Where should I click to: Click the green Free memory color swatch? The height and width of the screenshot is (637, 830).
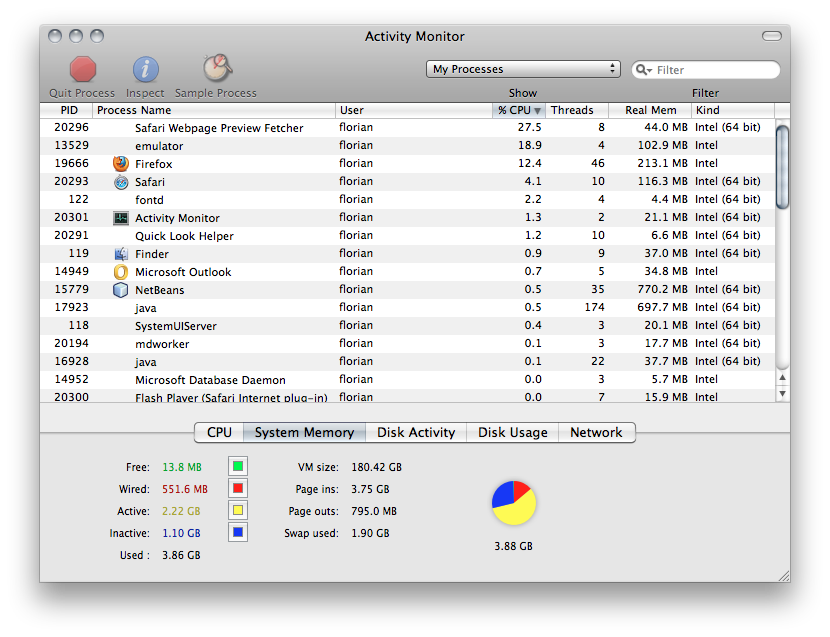click(x=237, y=466)
